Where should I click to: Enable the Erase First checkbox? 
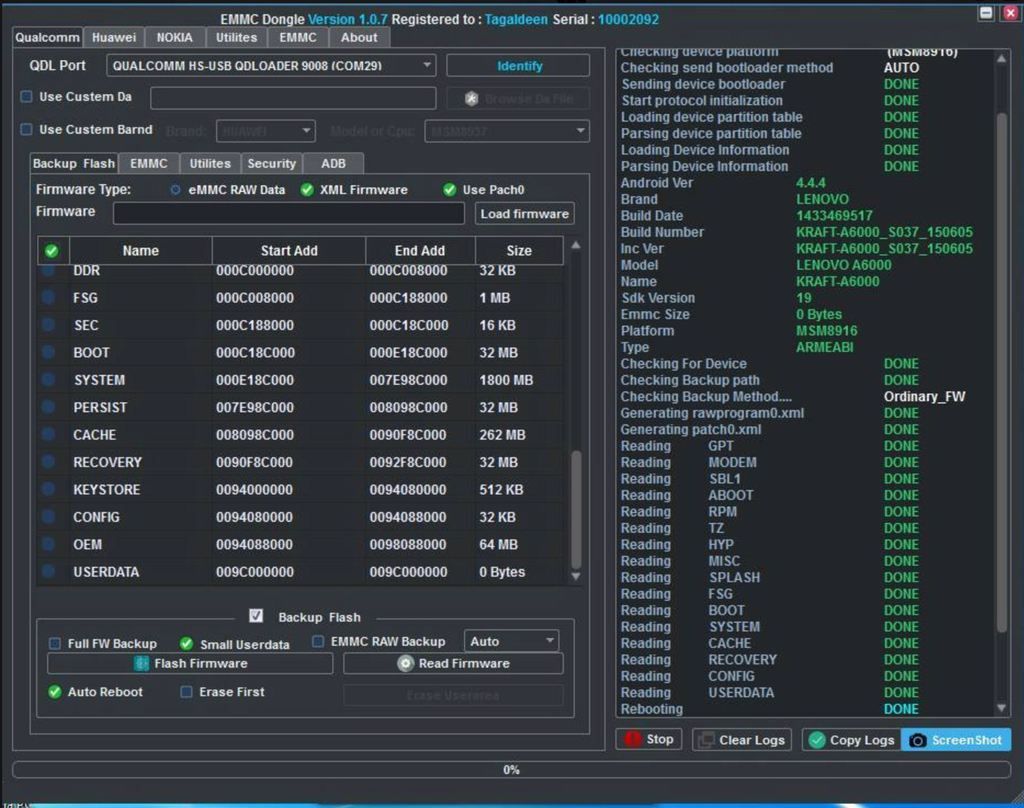click(186, 692)
